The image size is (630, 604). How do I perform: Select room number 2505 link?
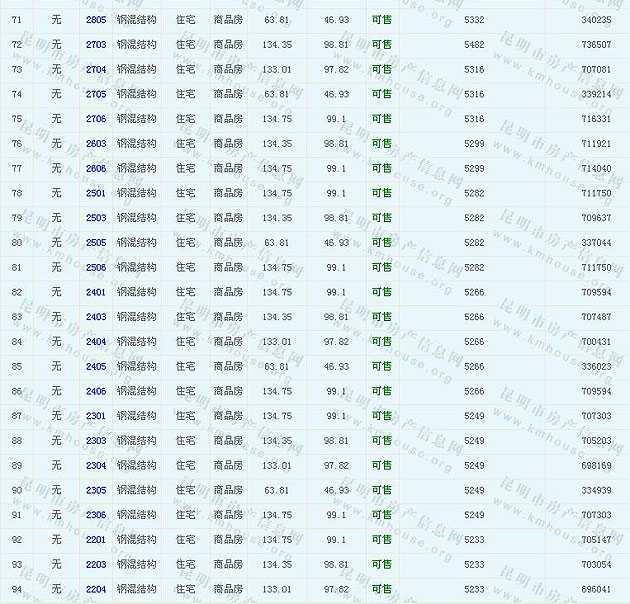pyautogui.click(x=96, y=243)
